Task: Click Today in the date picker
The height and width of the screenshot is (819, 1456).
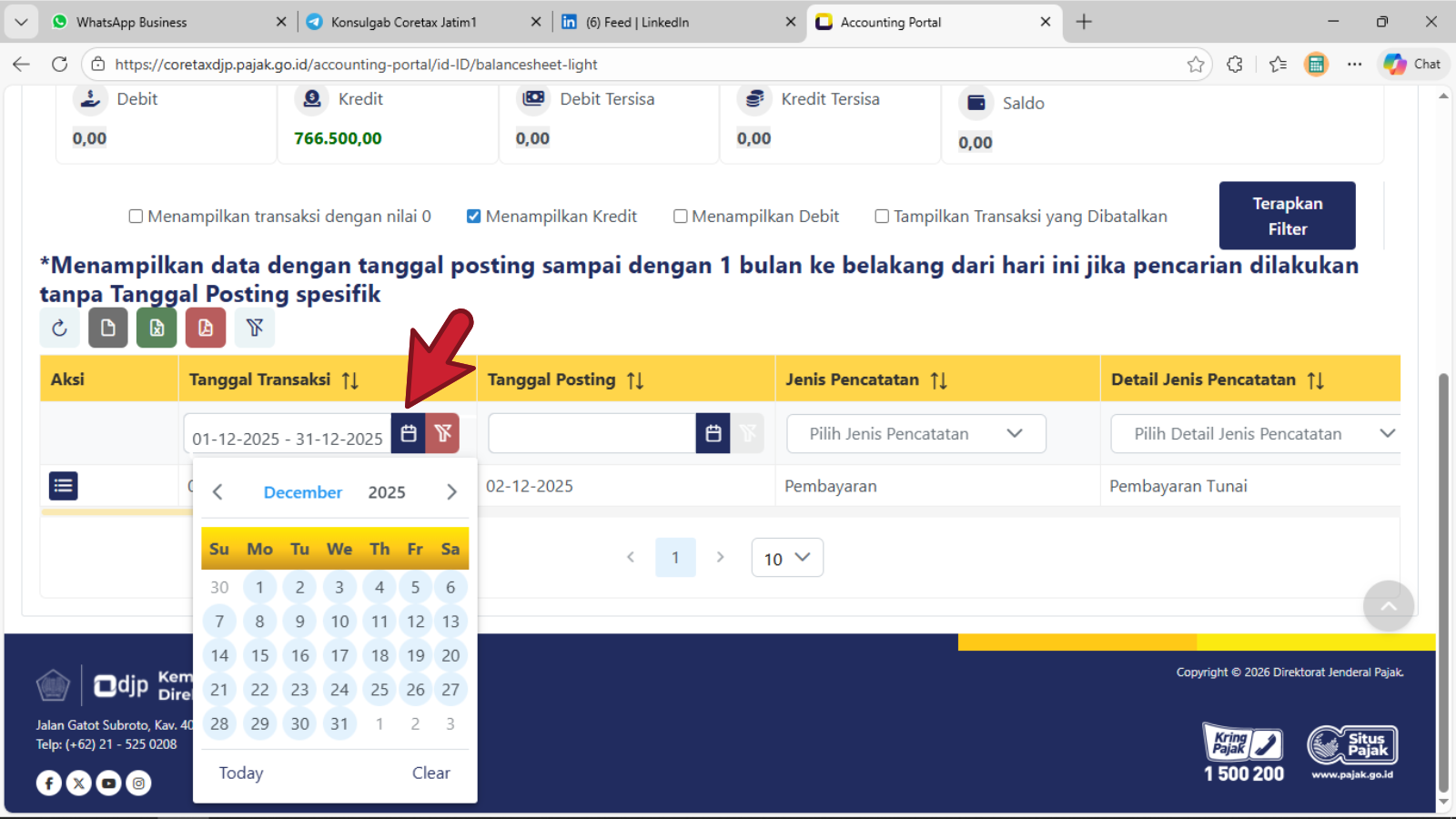Action: [x=241, y=773]
